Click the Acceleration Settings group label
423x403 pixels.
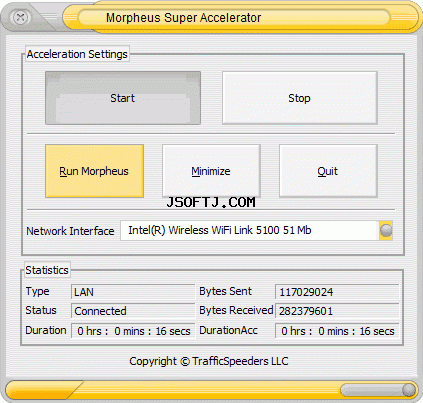[x=77, y=54]
